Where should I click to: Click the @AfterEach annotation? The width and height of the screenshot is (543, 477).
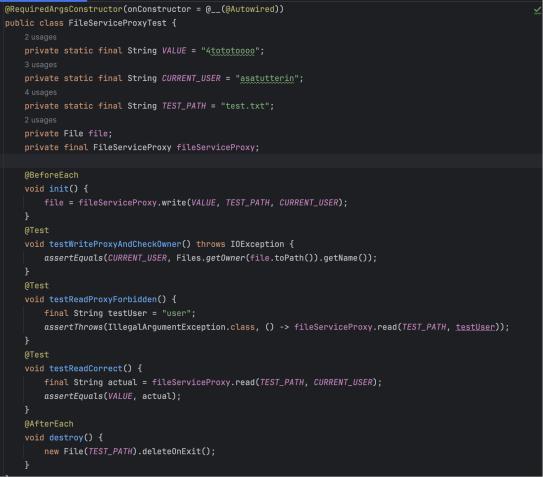click(x=49, y=424)
